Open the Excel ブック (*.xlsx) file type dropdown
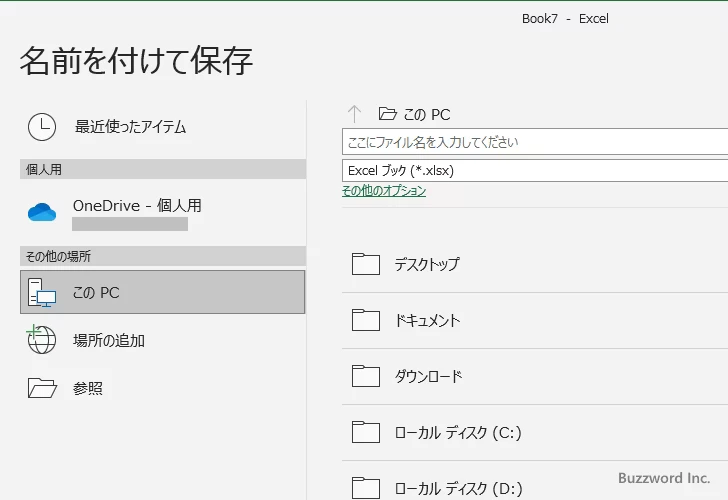 click(x=535, y=170)
